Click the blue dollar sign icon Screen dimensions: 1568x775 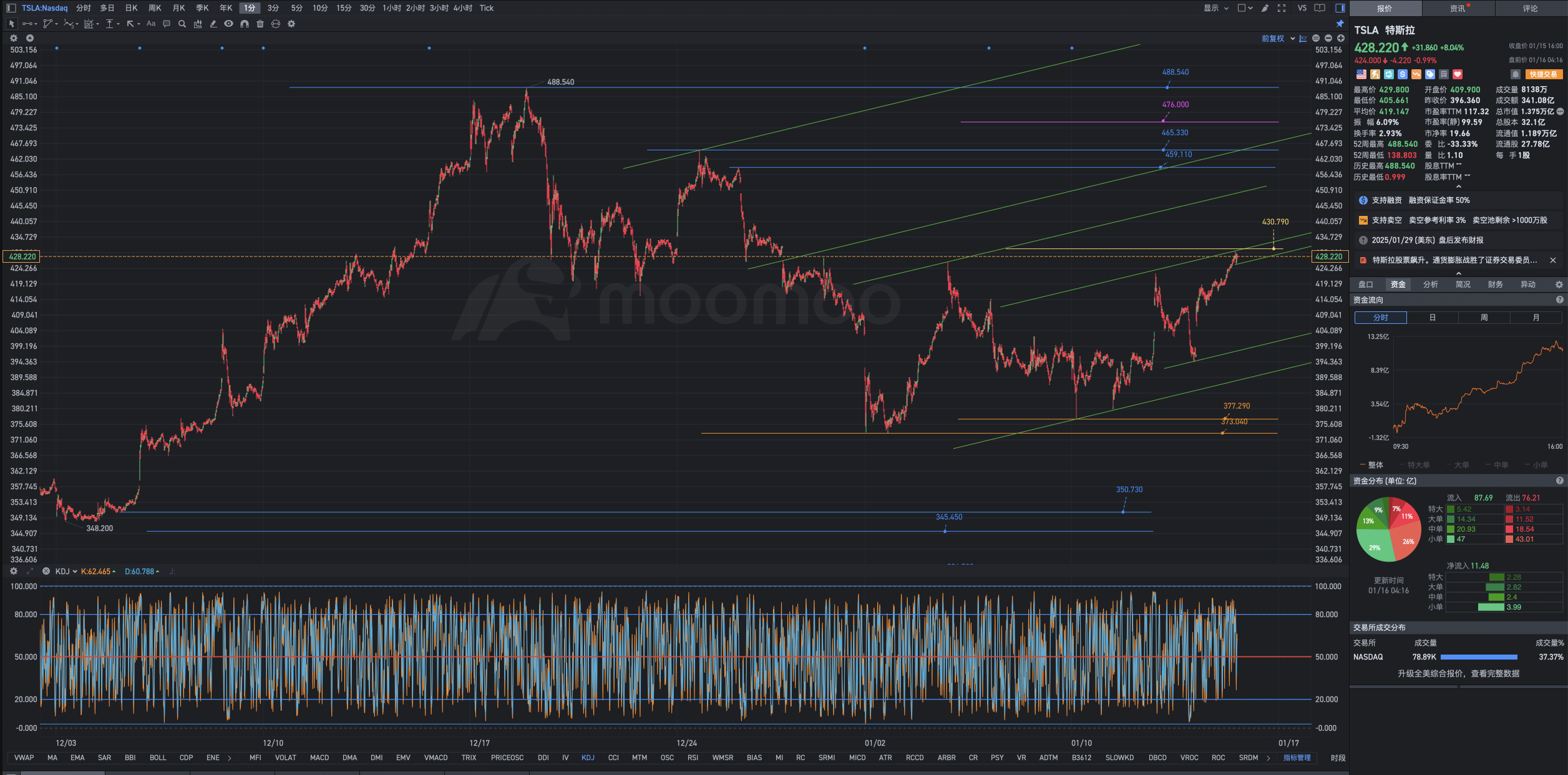click(1403, 74)
